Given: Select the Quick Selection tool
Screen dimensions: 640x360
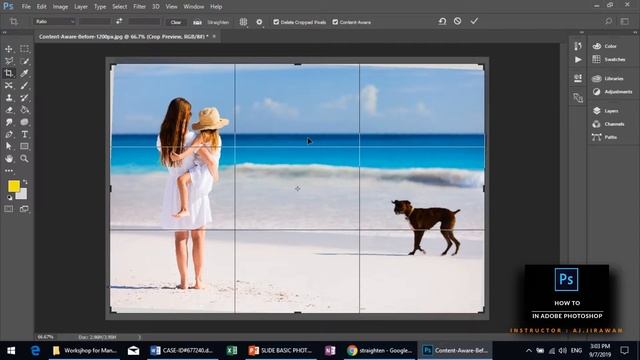Looking at the screenshot, I should click(24, 61).
